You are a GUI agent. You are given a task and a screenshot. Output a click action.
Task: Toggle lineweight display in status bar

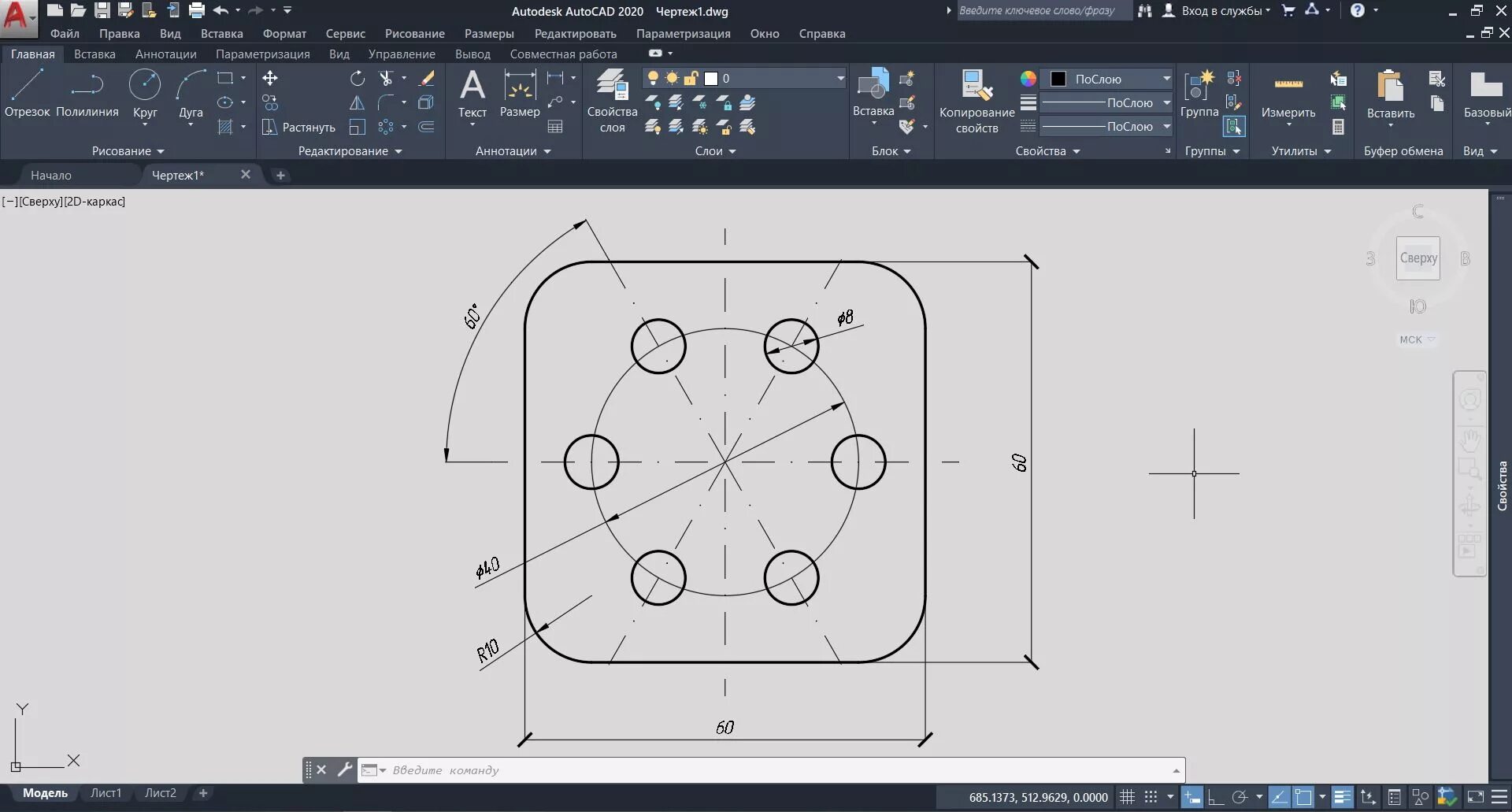(x=1343, y=797)
